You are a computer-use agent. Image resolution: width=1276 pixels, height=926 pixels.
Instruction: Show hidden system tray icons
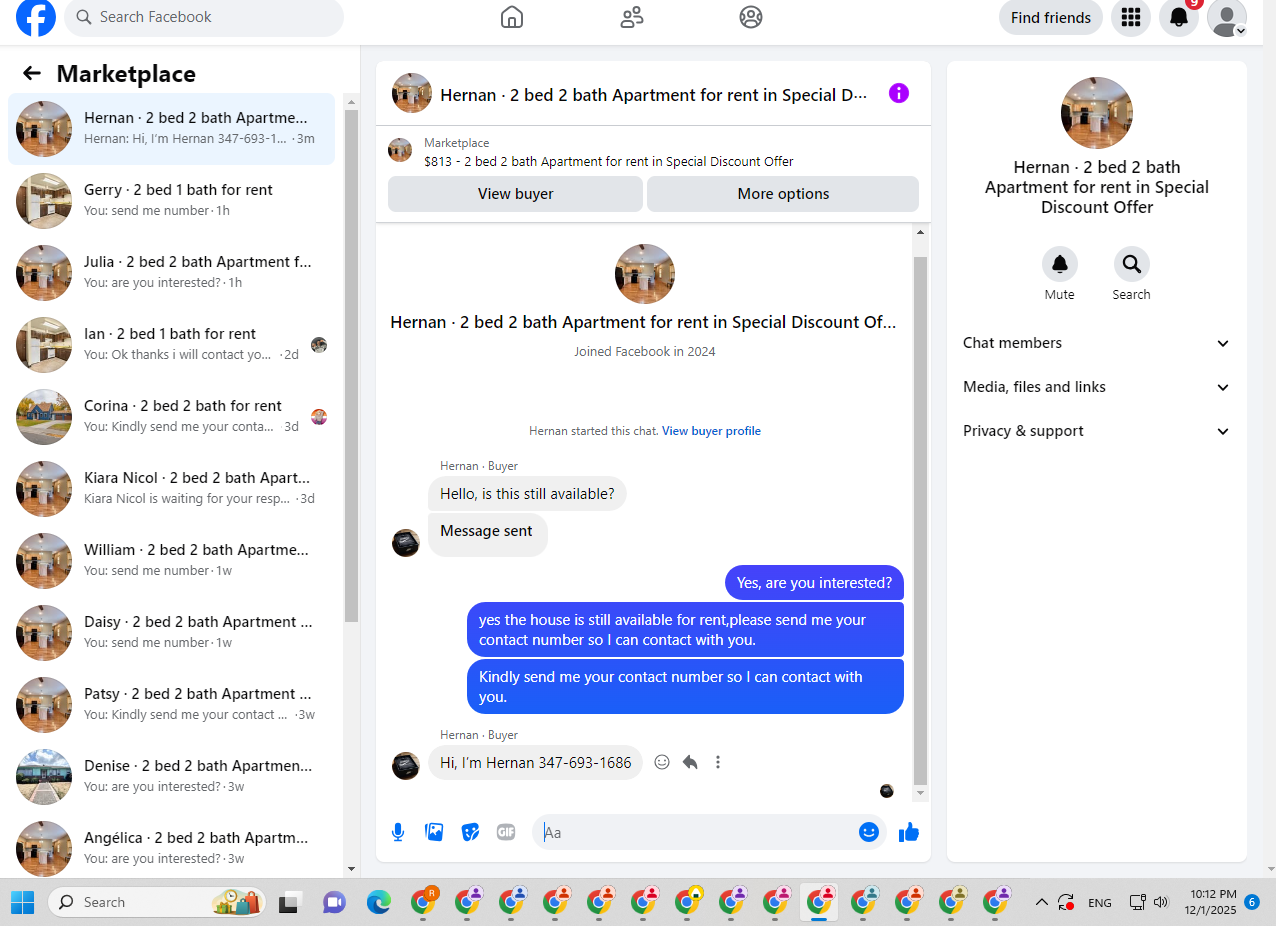1041,902
